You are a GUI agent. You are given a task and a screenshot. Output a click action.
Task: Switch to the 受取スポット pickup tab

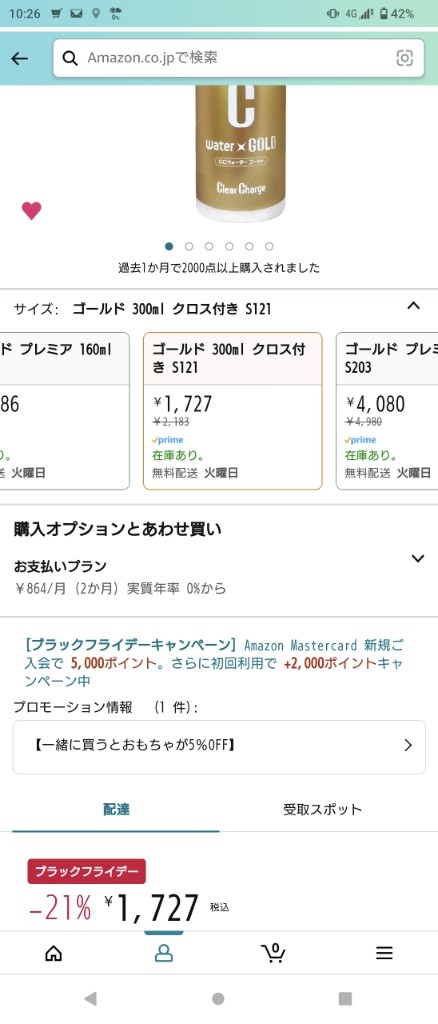point(322,810)
